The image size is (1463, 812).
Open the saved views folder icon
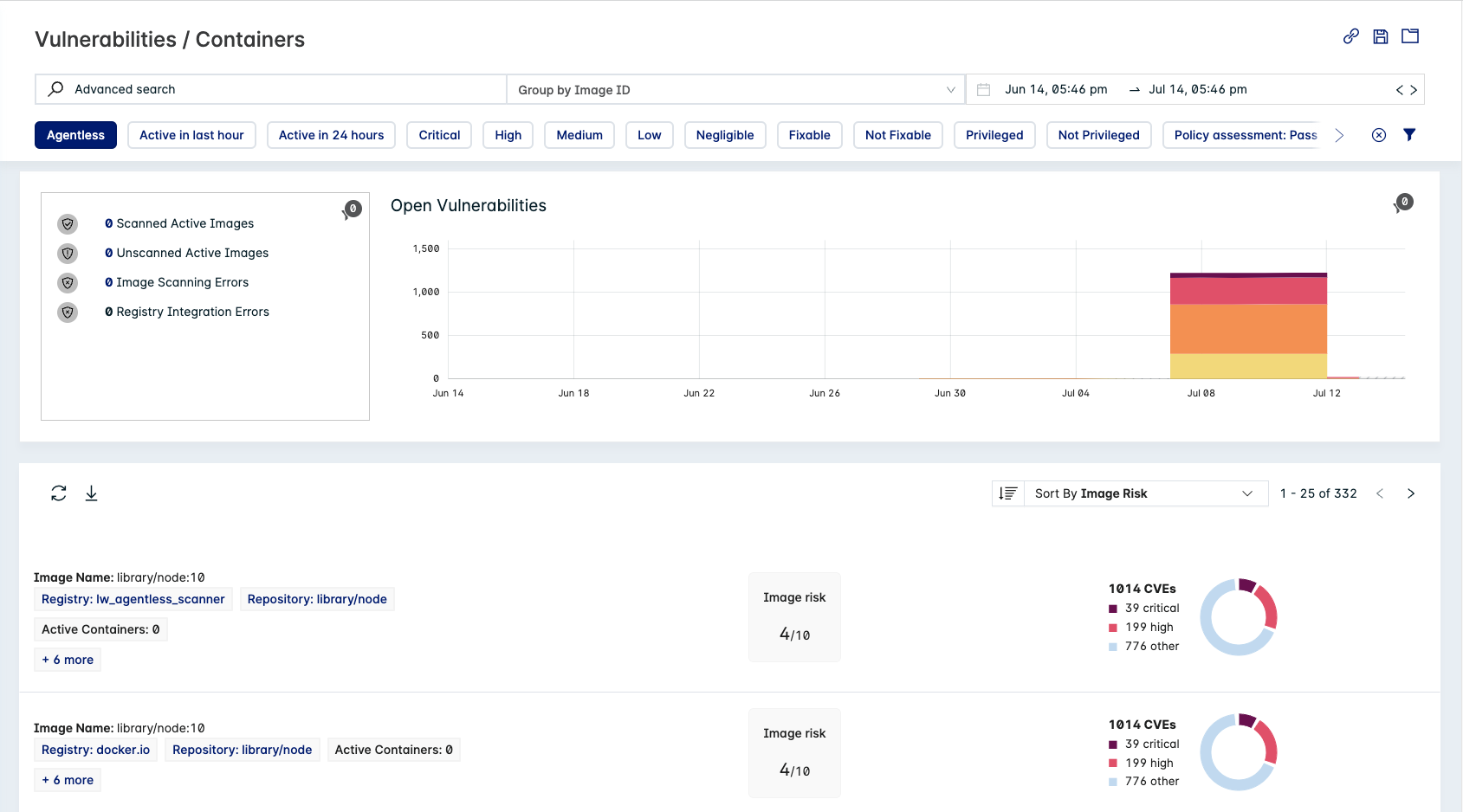pos(1410,36)
